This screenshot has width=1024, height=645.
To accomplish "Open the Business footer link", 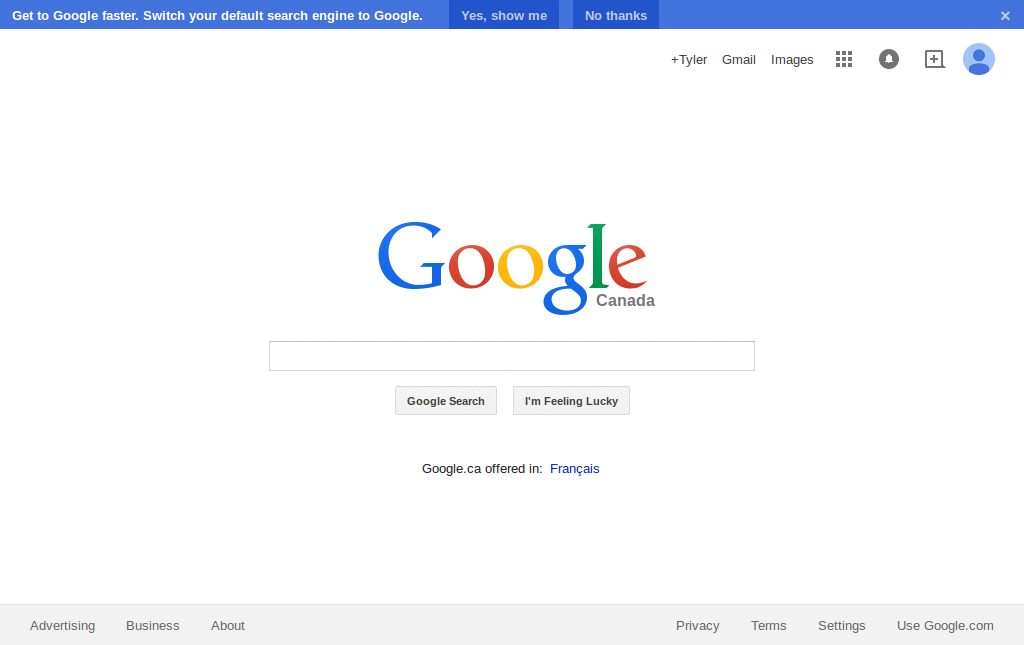I will 152,625.
